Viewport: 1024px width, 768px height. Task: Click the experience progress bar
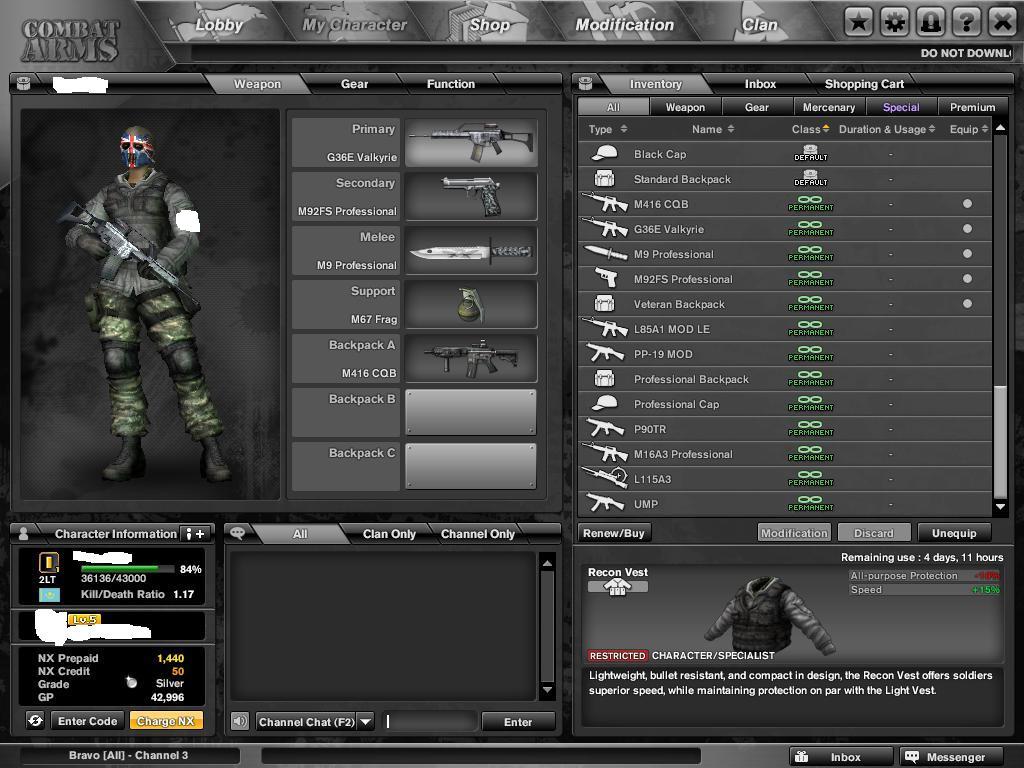pos(127,569)
